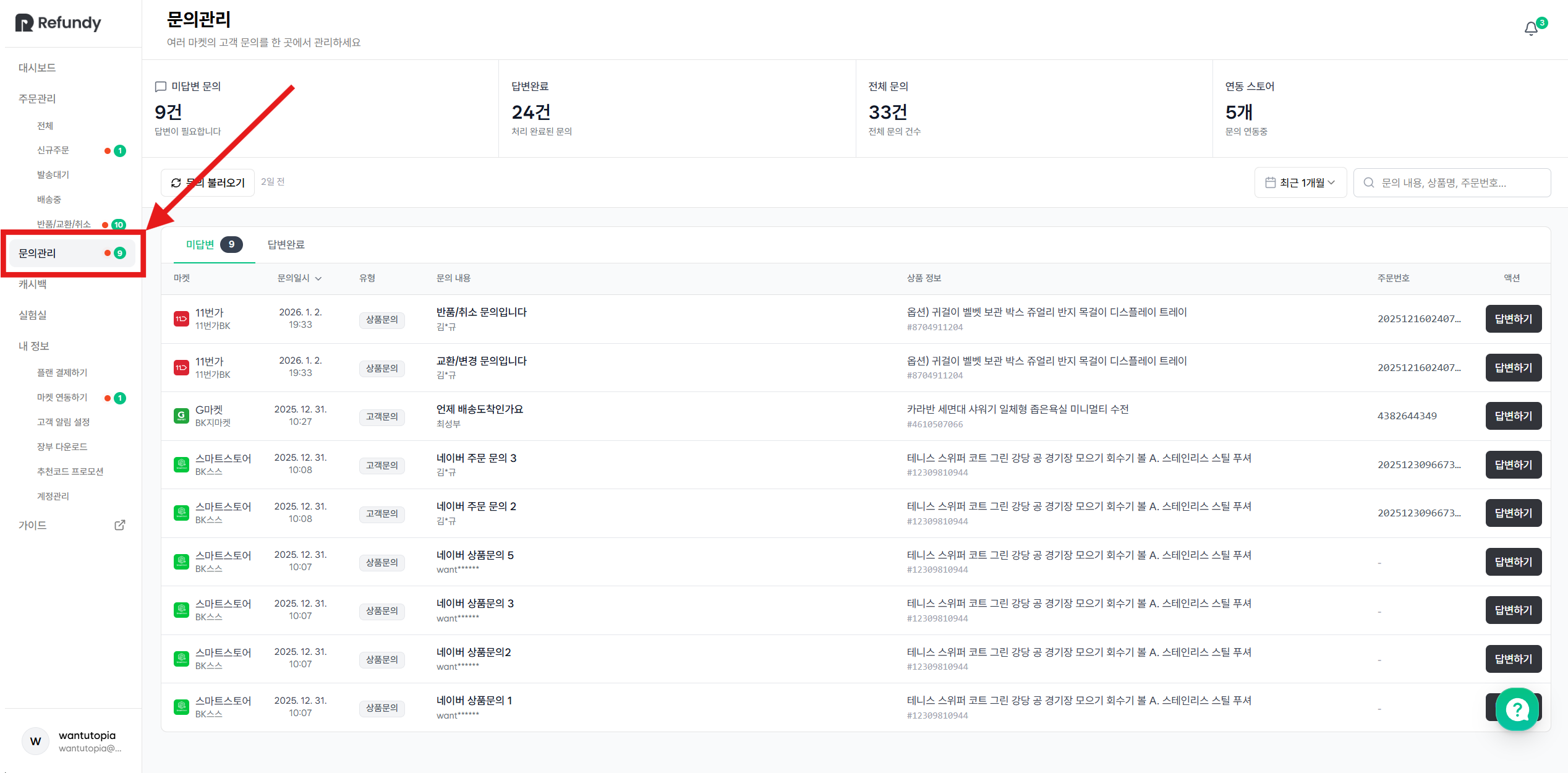Select 장부 다운로드 in the sidebar
1568x773 pixels.
pos(62,447)
